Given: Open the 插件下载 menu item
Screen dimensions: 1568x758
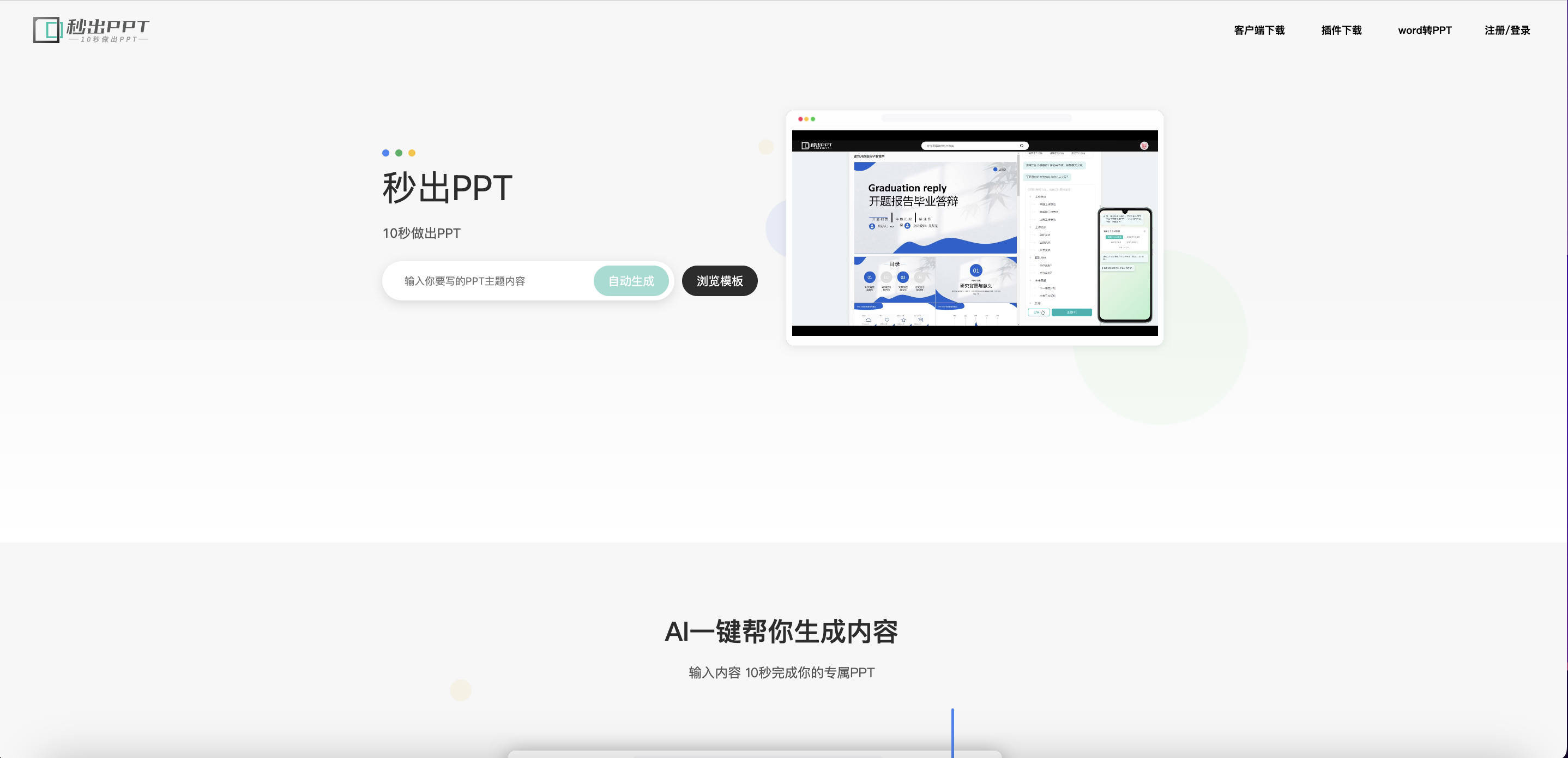Looking at the screenshot, I should [x=1341, y=31].
